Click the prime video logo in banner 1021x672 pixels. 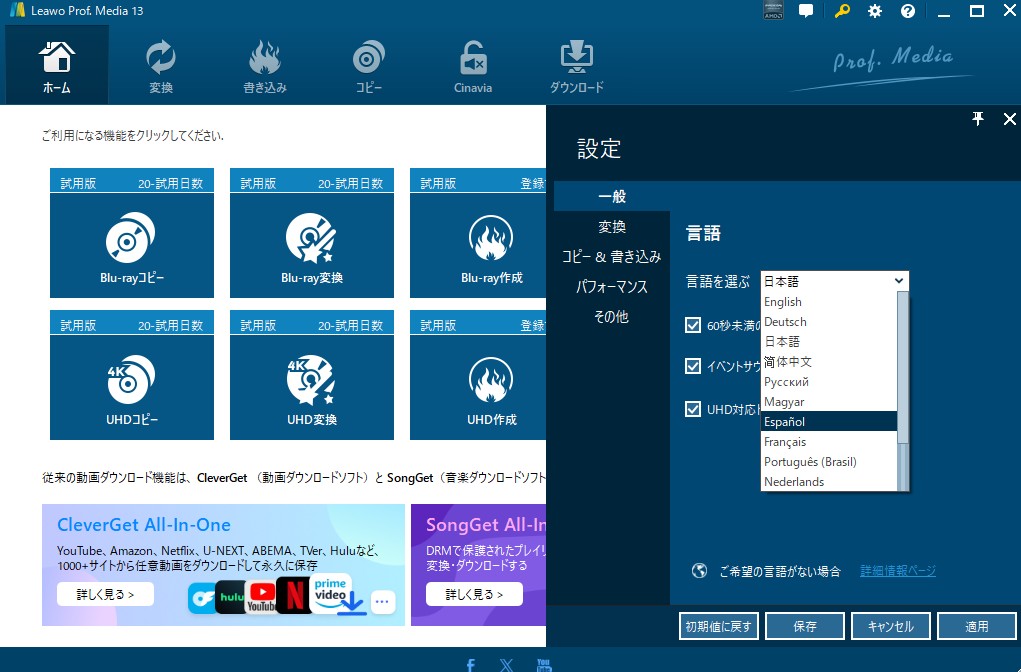tap(331, 591)
